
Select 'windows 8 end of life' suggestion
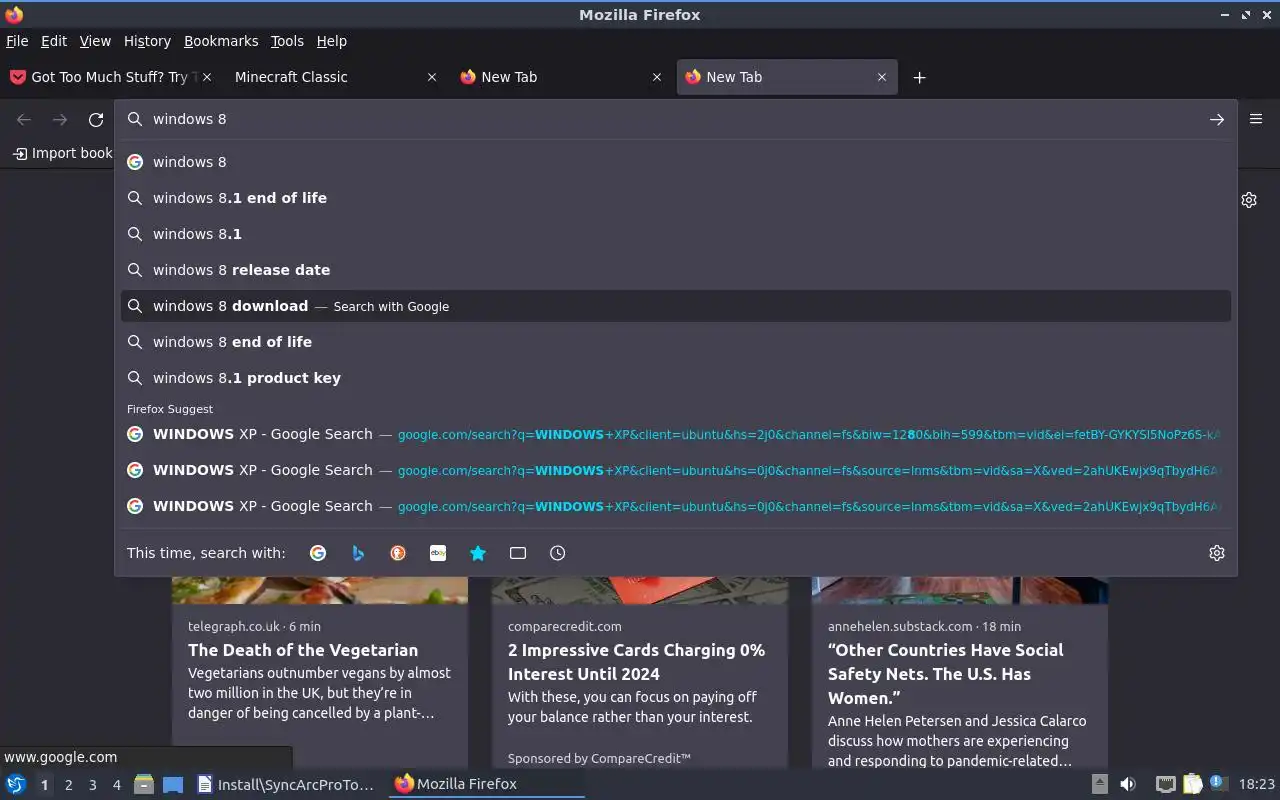[x=676, y=342]
